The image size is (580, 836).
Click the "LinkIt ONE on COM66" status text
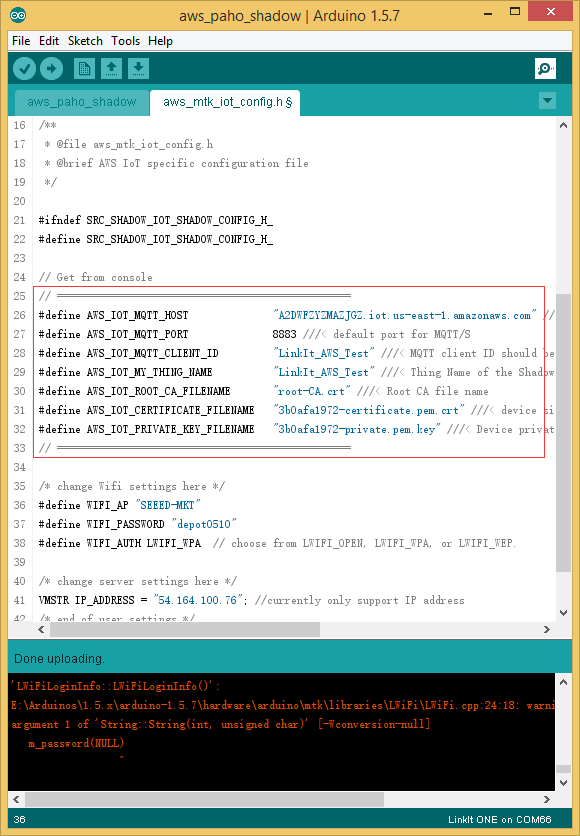tap(500, 819)
